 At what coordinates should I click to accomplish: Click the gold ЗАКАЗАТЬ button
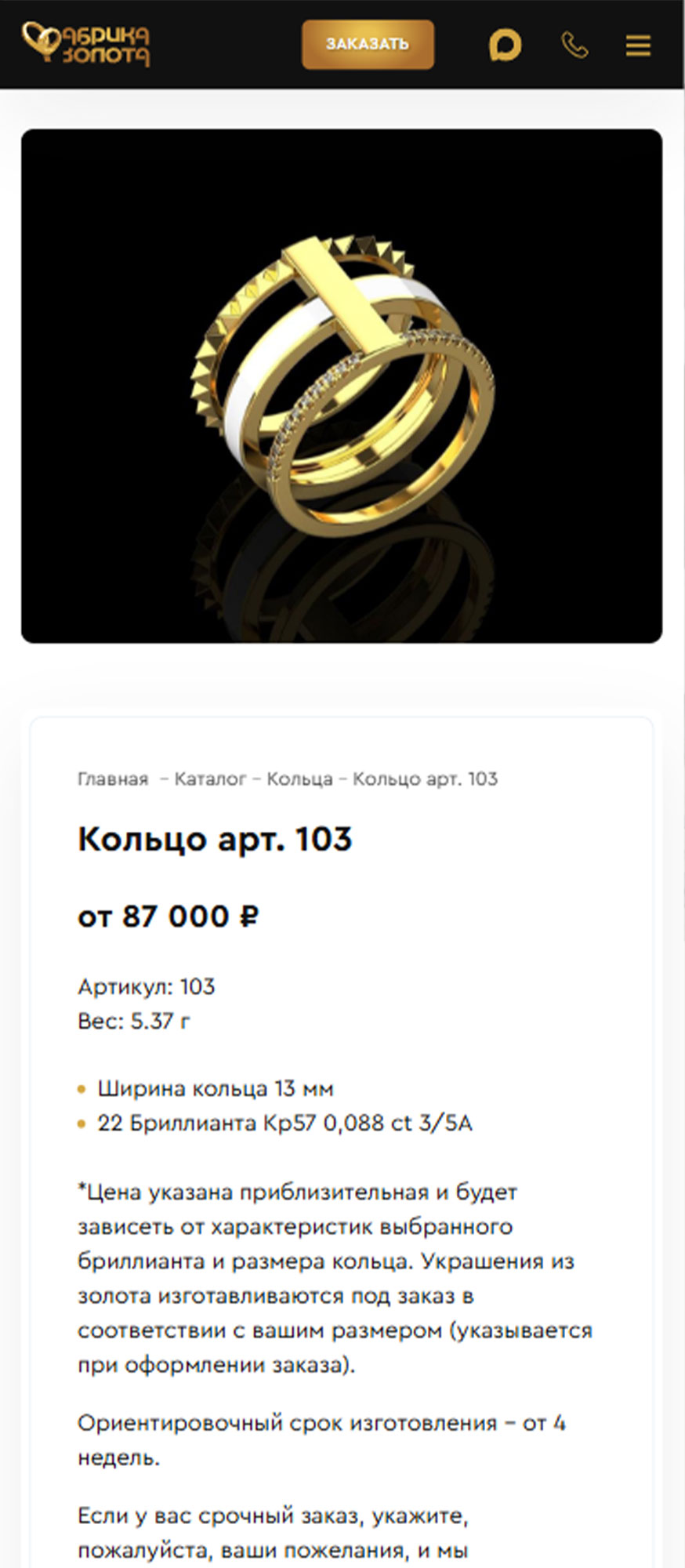pos(368,45)
